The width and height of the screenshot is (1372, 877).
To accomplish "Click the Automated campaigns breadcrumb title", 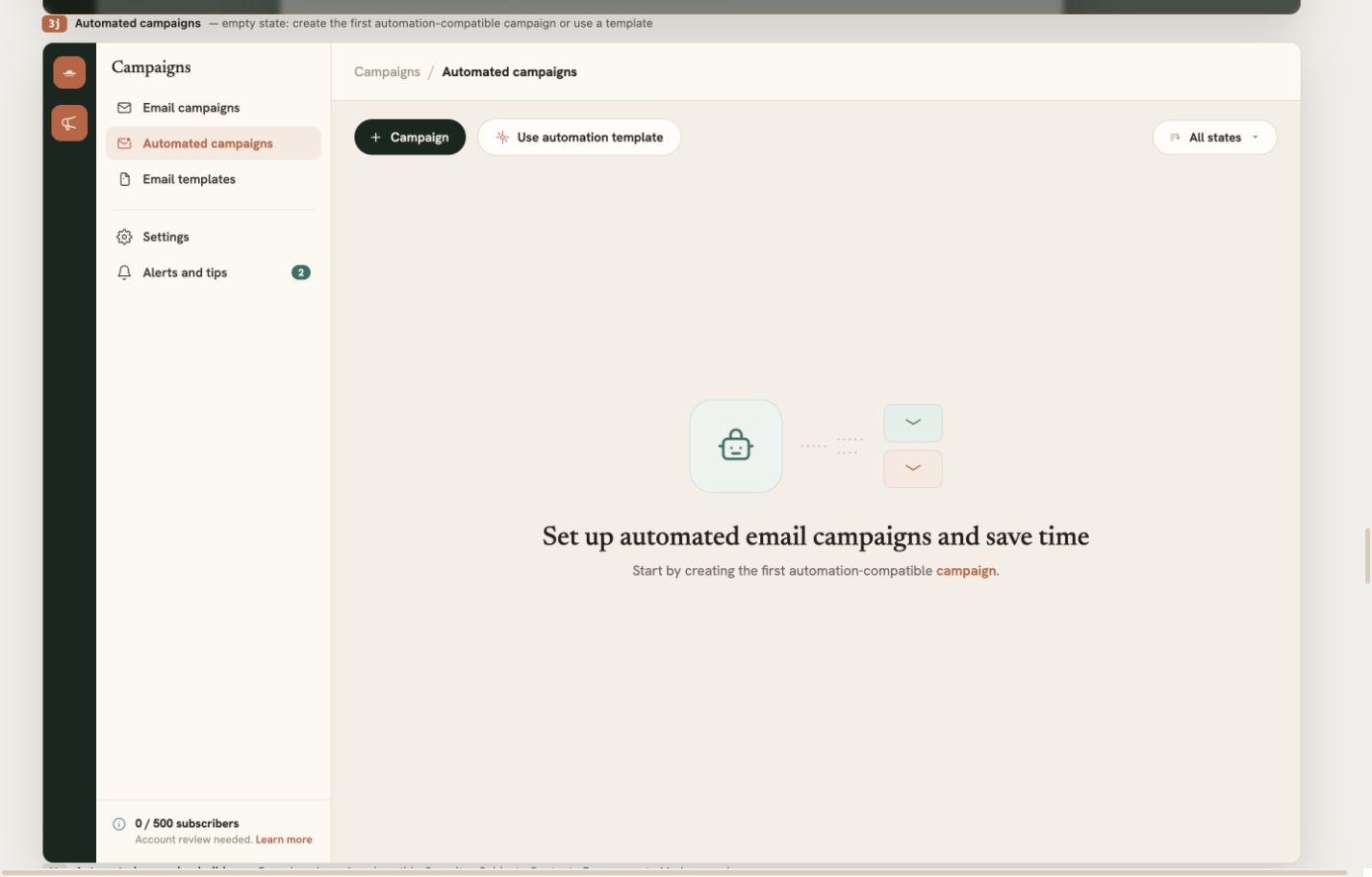I will [510, 72].
